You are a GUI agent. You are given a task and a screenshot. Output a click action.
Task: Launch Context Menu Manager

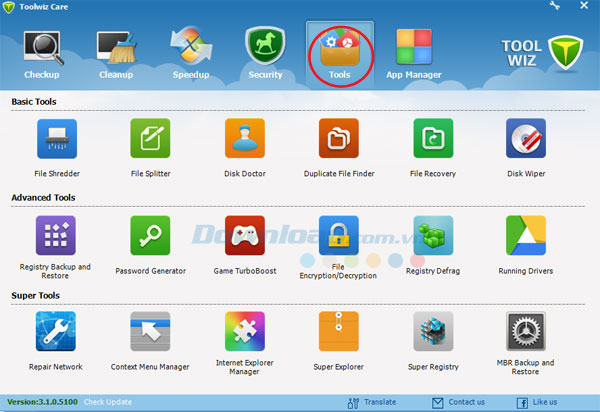pyautogui.click(x=150, y=331)
